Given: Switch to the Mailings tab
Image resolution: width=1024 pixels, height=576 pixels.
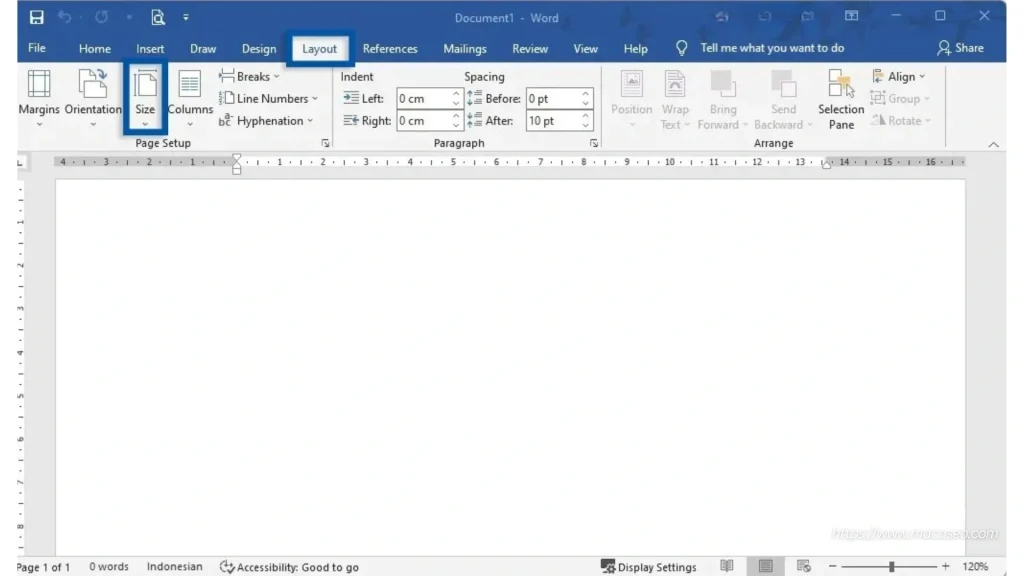Looking at the screenshot, I should click(465, 49).
